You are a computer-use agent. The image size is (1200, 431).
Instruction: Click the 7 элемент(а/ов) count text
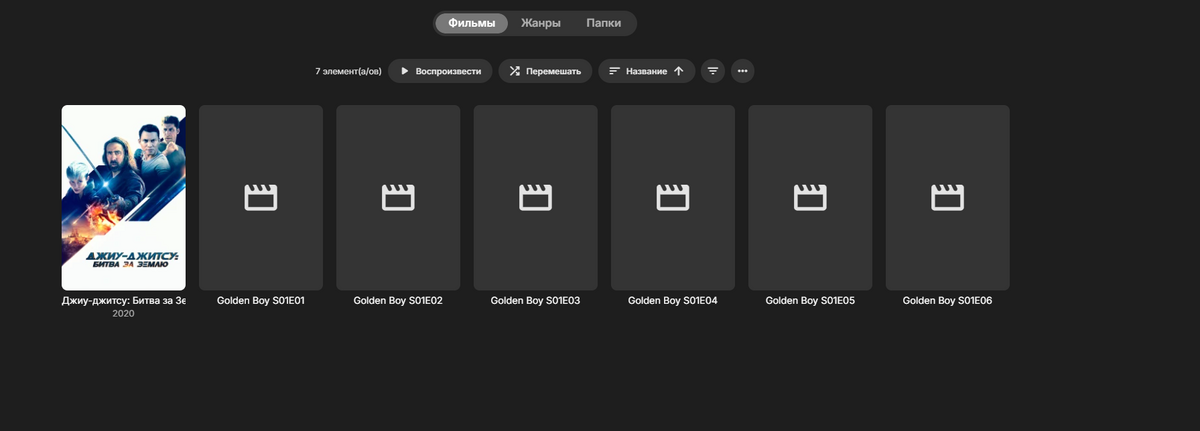[348, 72]
